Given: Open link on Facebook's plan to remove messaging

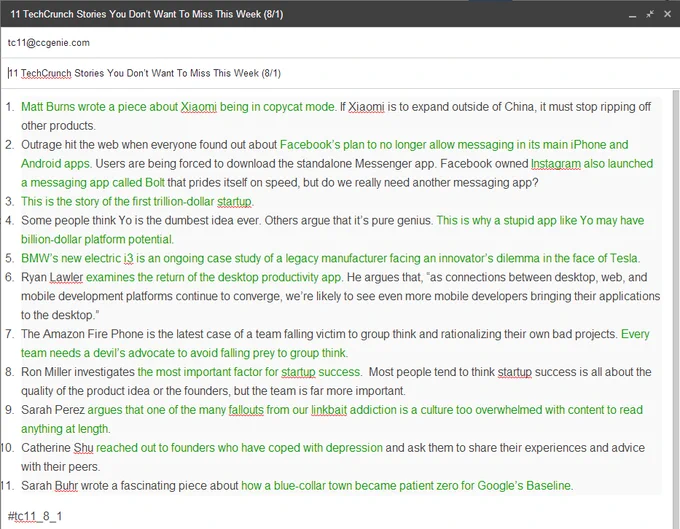Looking at the screenshot, I should (x=454, y=144).
